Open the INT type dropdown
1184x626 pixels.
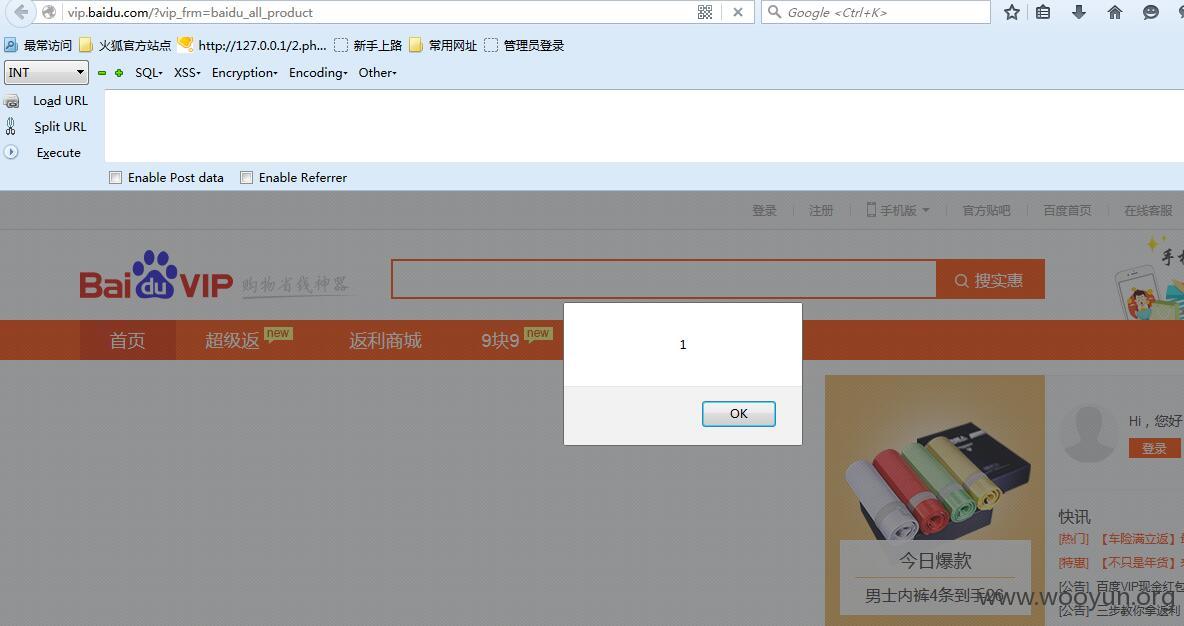46,72
